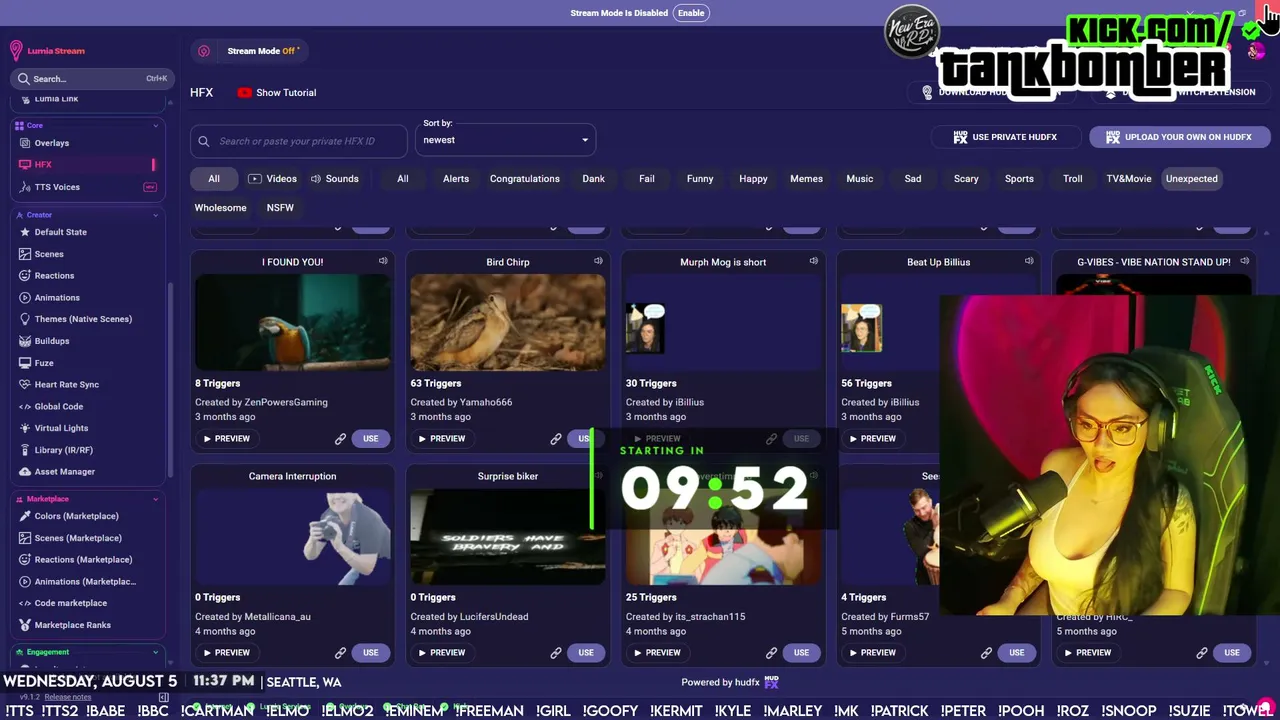Click Upload Your Own on HUDFX
Viewport: 1280px width, 720px height.
click(x=1178, y=137)
